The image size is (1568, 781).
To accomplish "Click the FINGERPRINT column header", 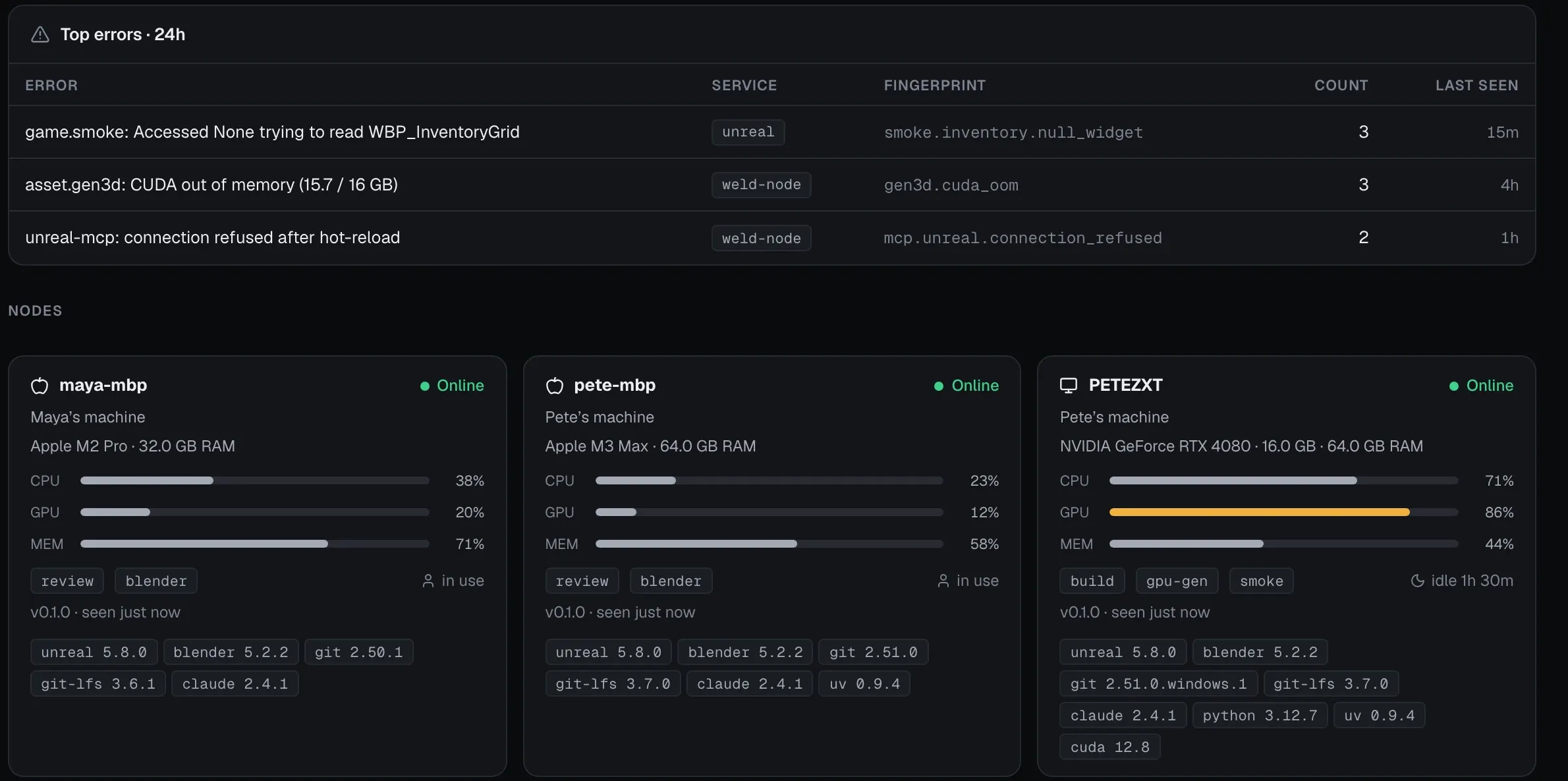I will (x=934, y=85).
